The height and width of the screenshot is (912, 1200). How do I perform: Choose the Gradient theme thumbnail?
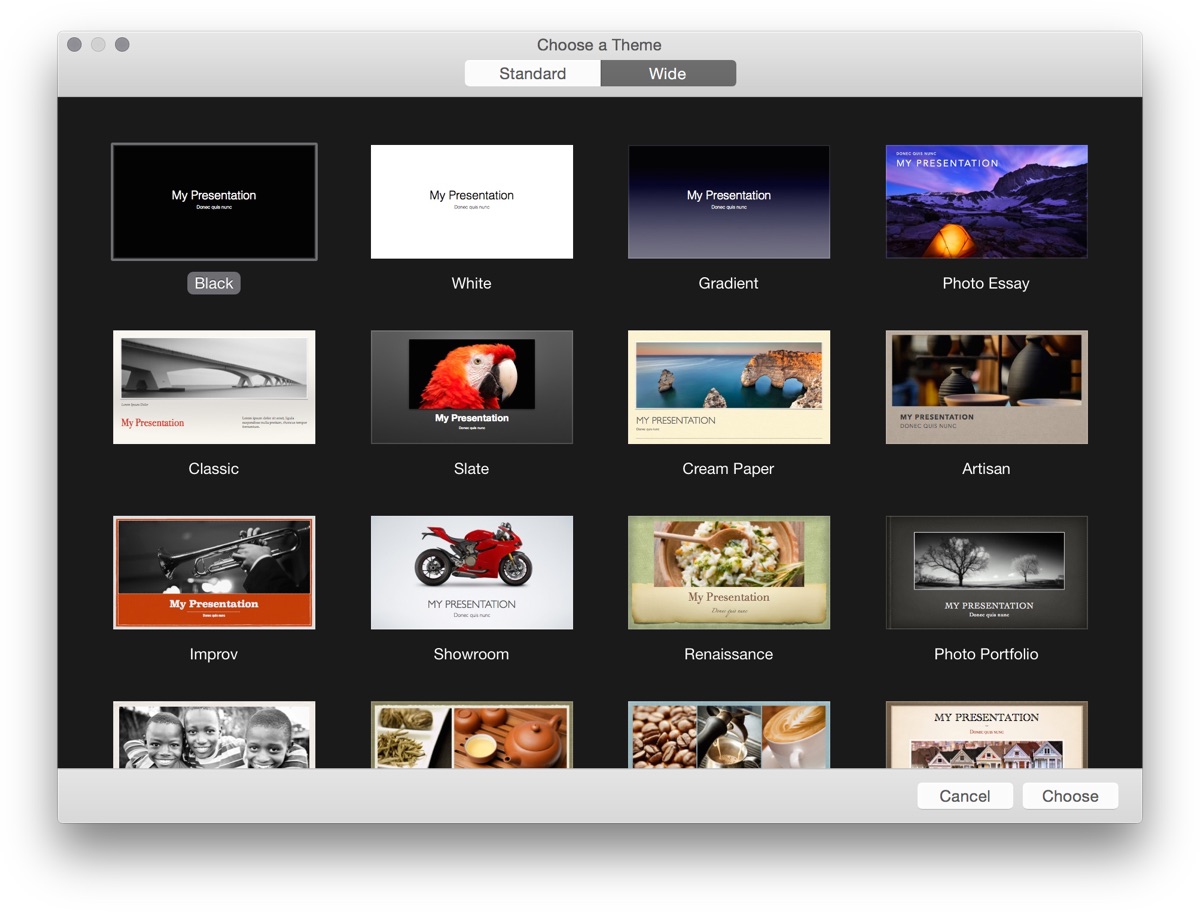(x=729, y=202)
